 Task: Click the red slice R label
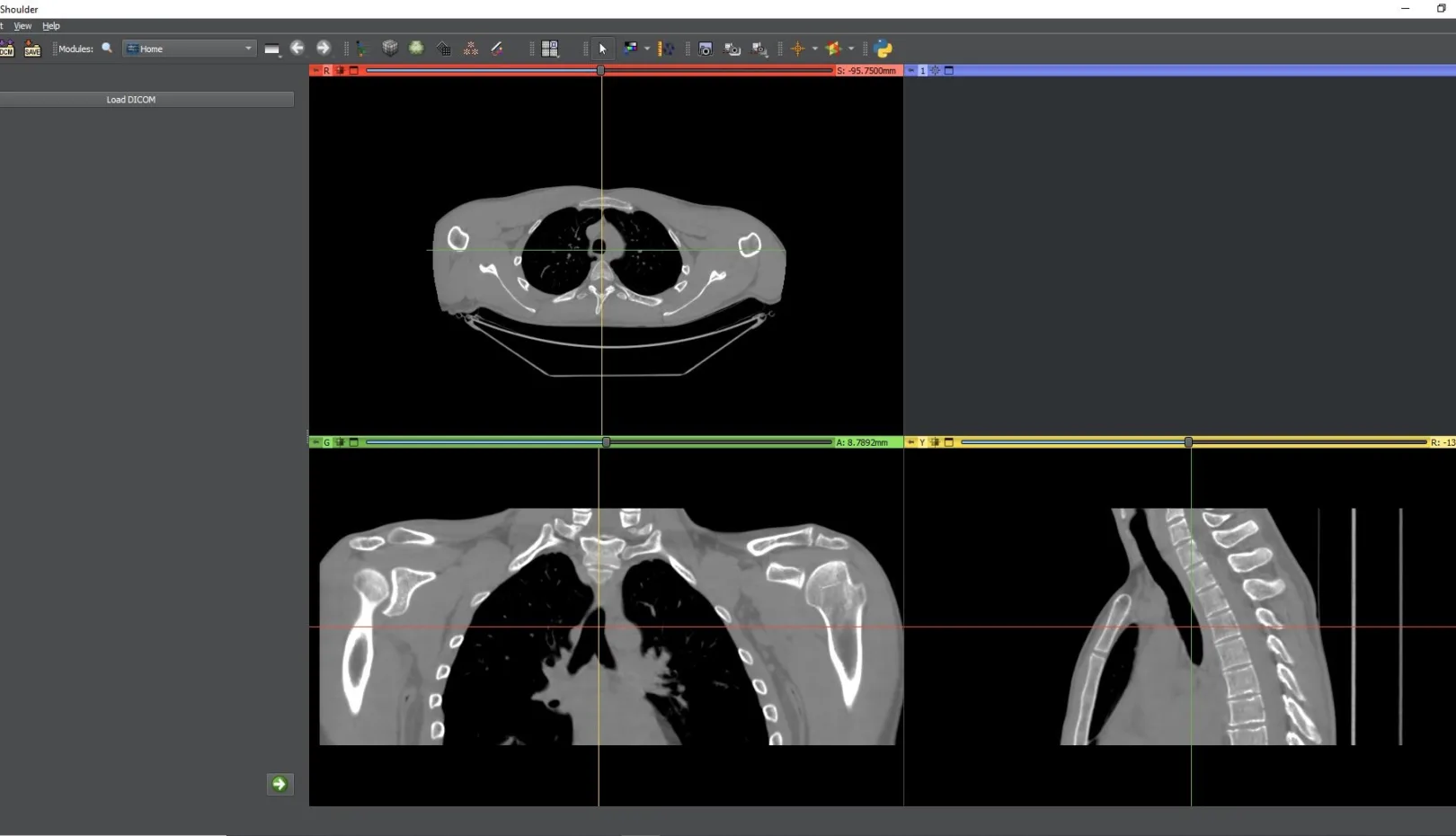(326, 70)
